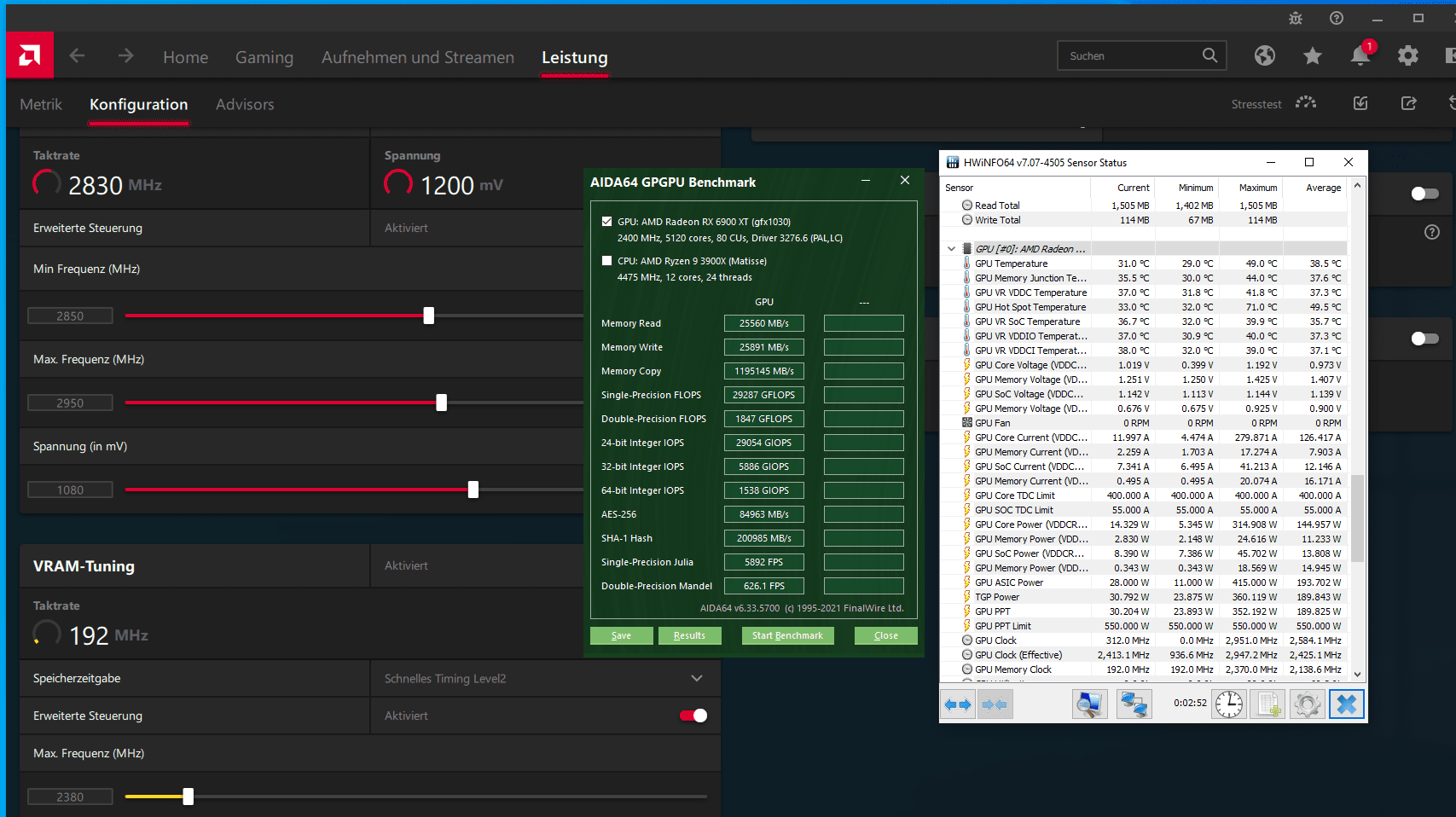Click Close button in AIDA64 dialog
Image resolution: width=1456 pixels, height=817 pixels.
pos(886,635)
